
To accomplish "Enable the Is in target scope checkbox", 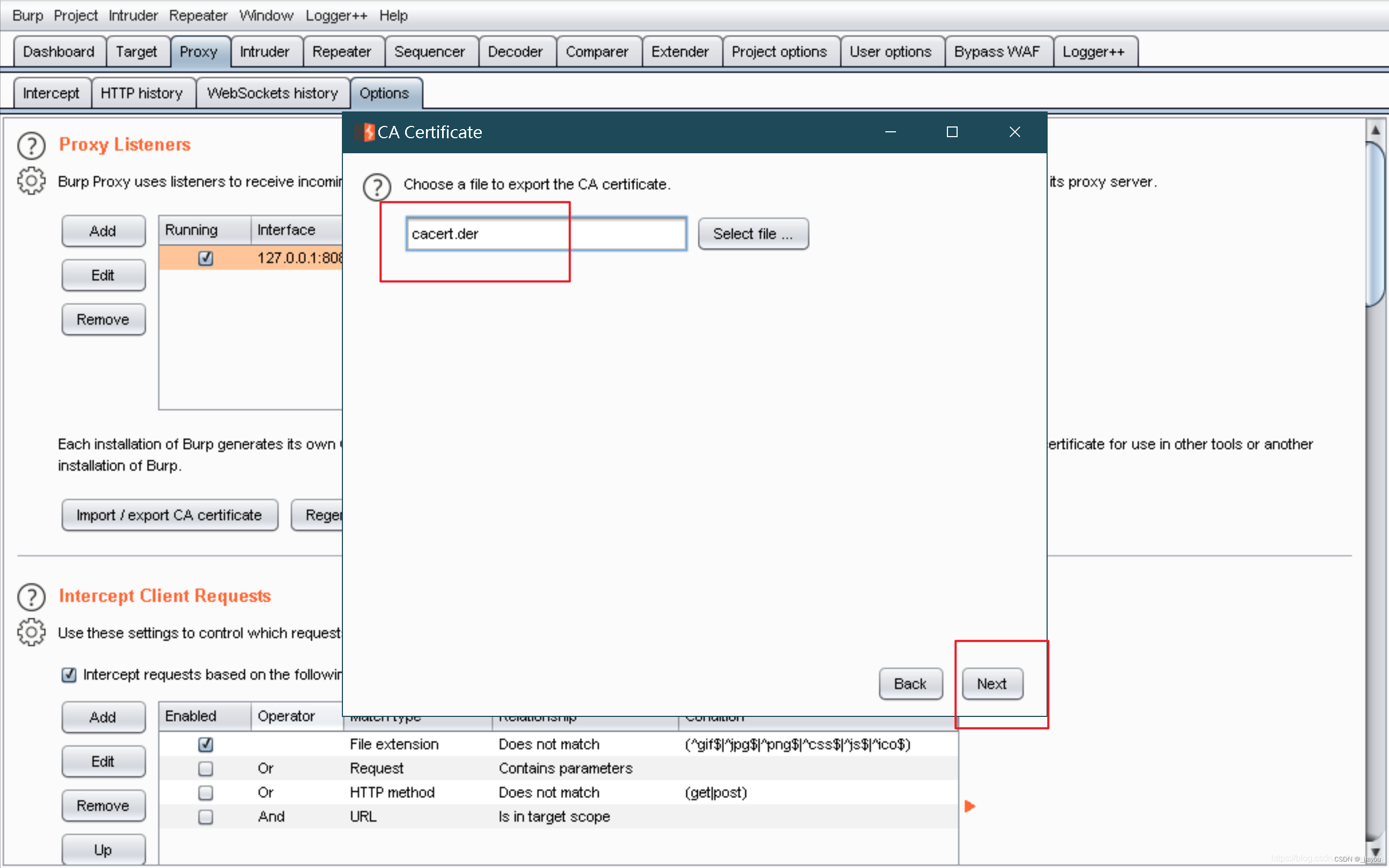I will [x=205, y=817].
